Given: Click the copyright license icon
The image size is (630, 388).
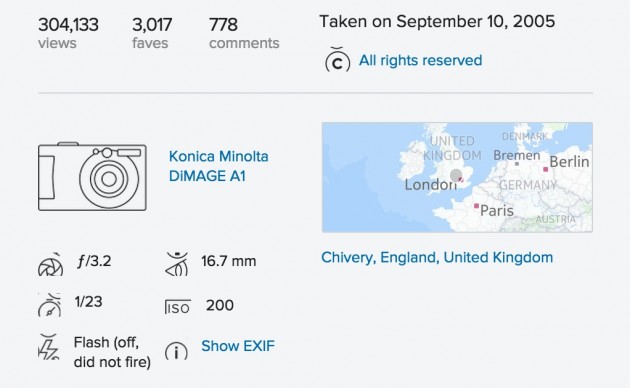Looking at the screenshot, I should coord(337,59).
